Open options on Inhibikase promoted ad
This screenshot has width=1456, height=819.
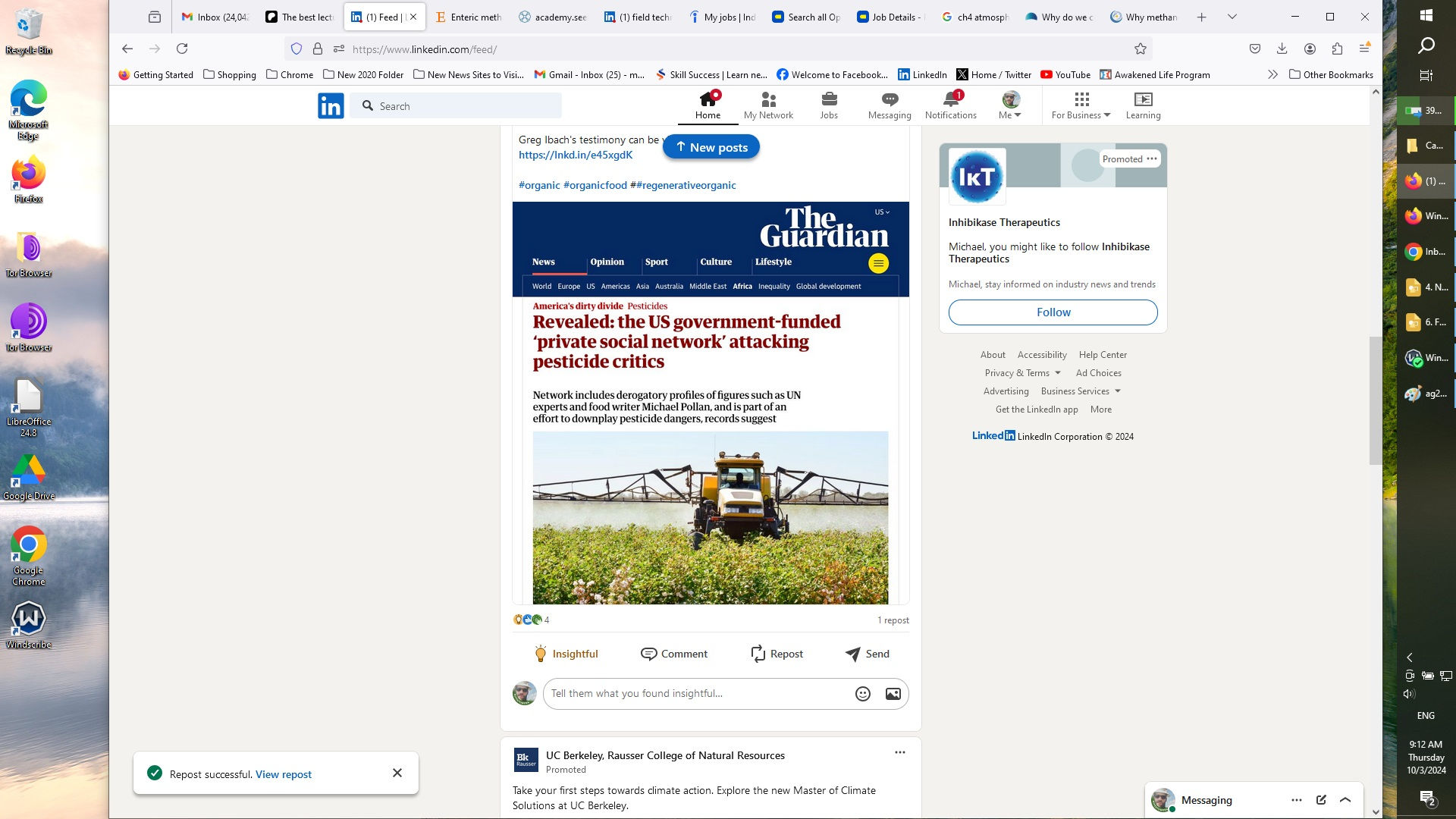pos(1152,158)
